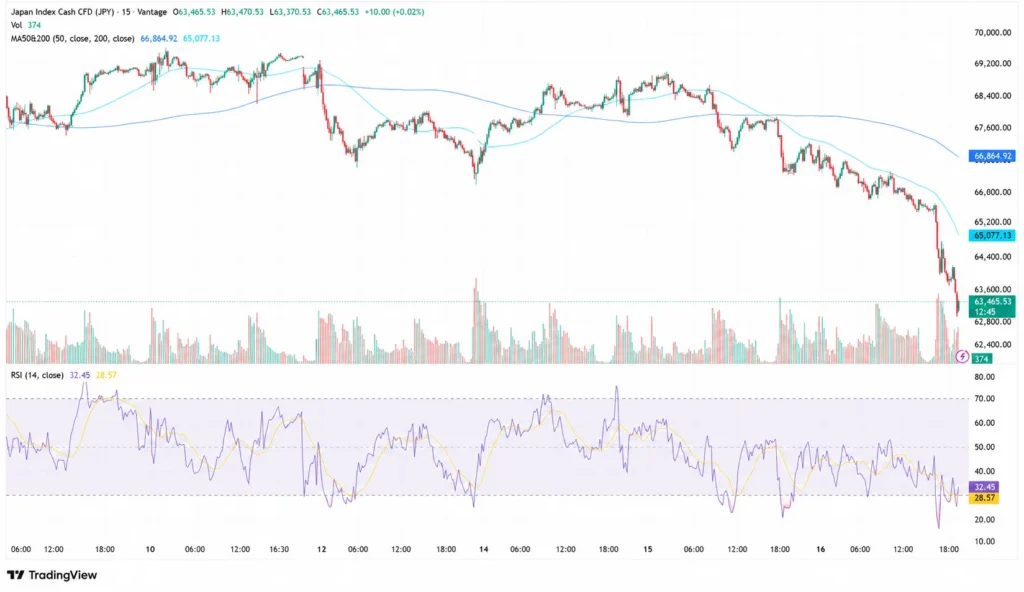The height and width of the screenshot is (592, 1024).
Task: Click the date 15 on the time axis
Action: coord(647,550)
